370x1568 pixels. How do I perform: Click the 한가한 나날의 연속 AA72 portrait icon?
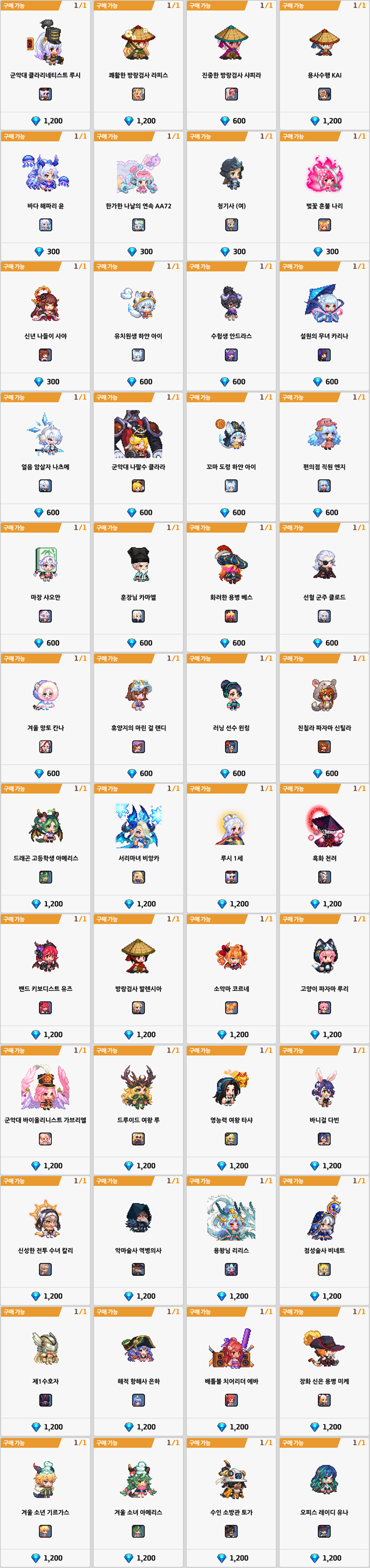[x=138, y=224]
